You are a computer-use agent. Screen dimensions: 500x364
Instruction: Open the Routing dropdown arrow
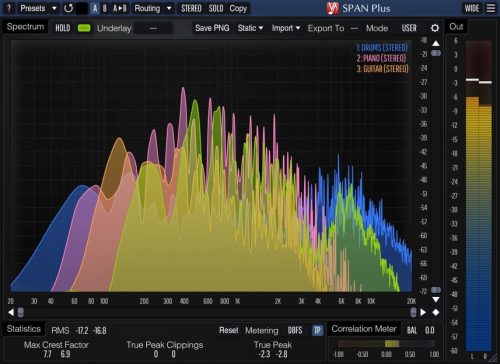[169, 8]
